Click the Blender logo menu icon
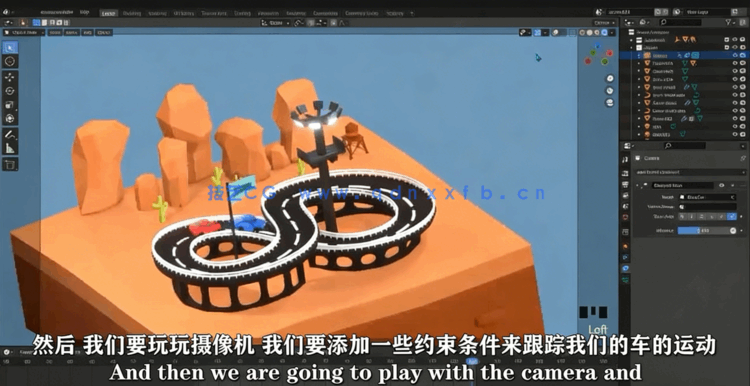The height and width of the screenshot is (386, 750). (7, 11)
